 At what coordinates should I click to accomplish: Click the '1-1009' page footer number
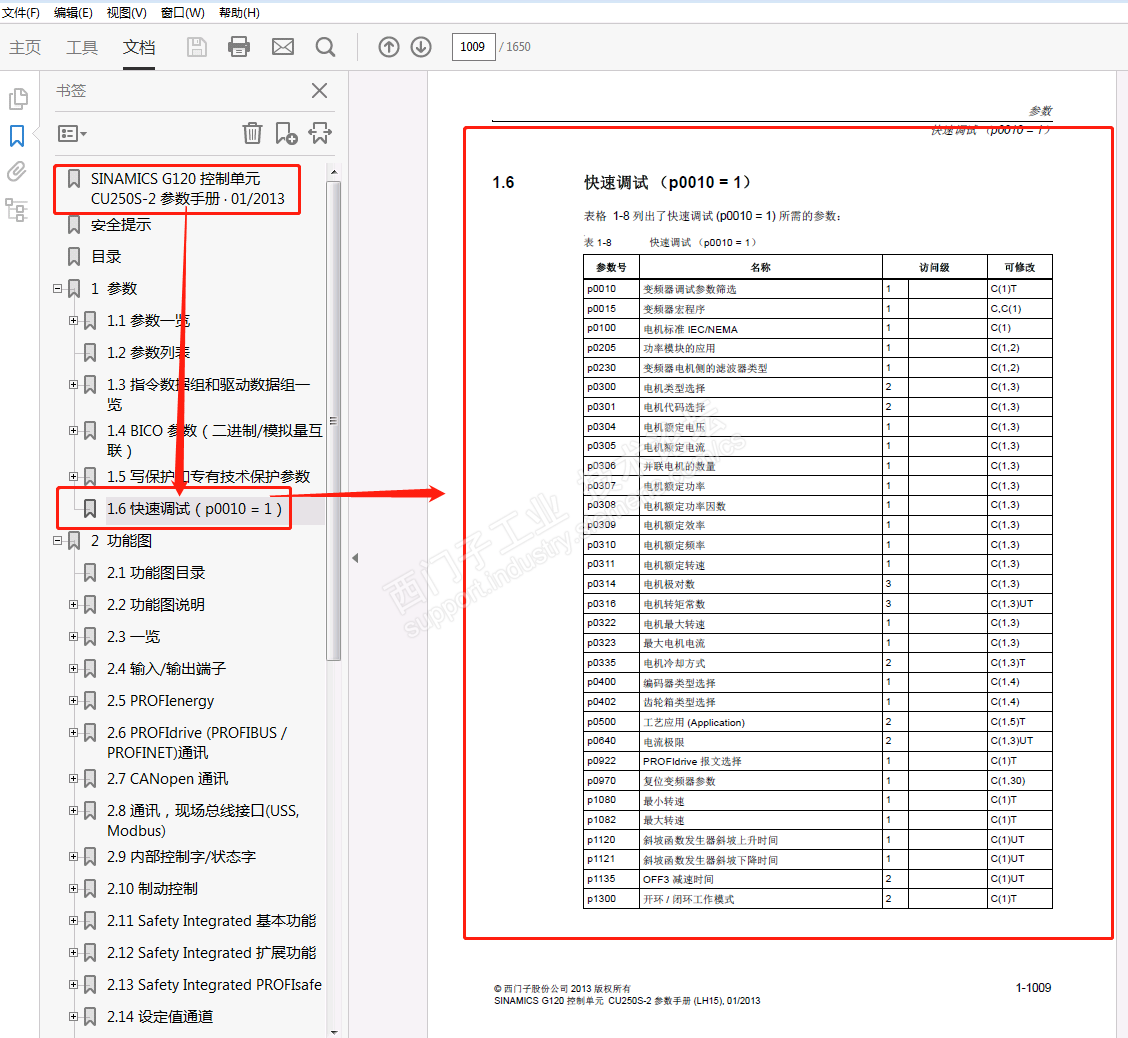point(1033,988)
